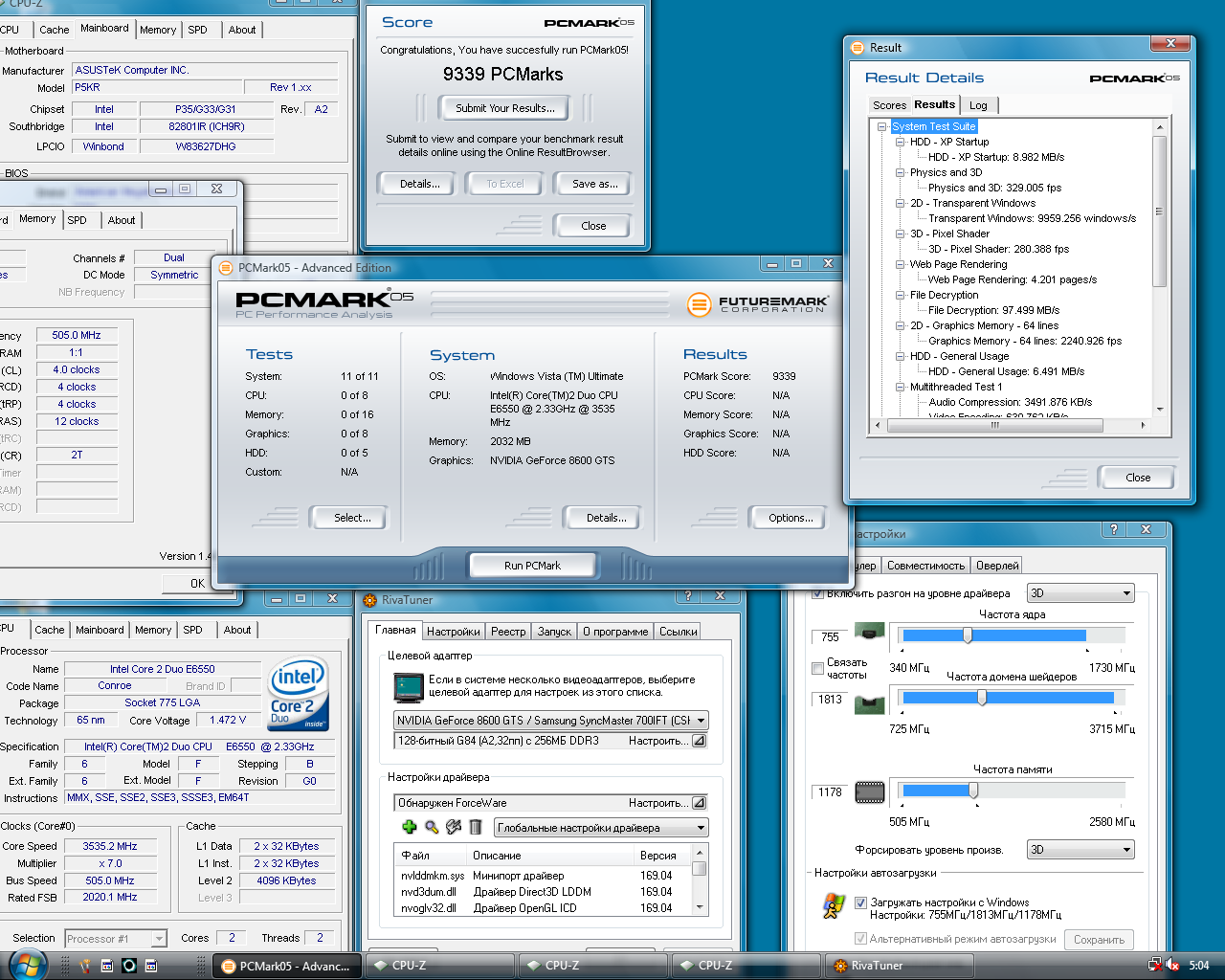The height and width of the screenshot is (980, 1225).
Task: Switch to the Scores tab in Result Details
Action: [889, 105]
